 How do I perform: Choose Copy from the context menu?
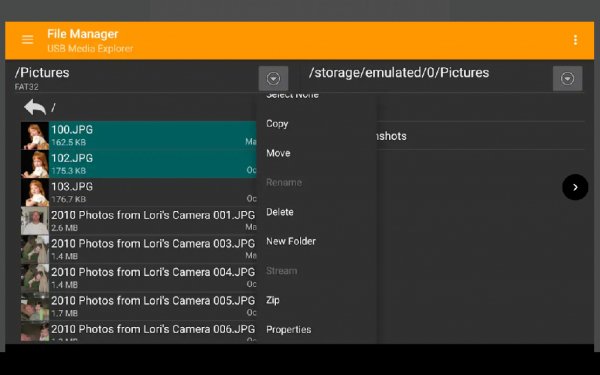277,124
